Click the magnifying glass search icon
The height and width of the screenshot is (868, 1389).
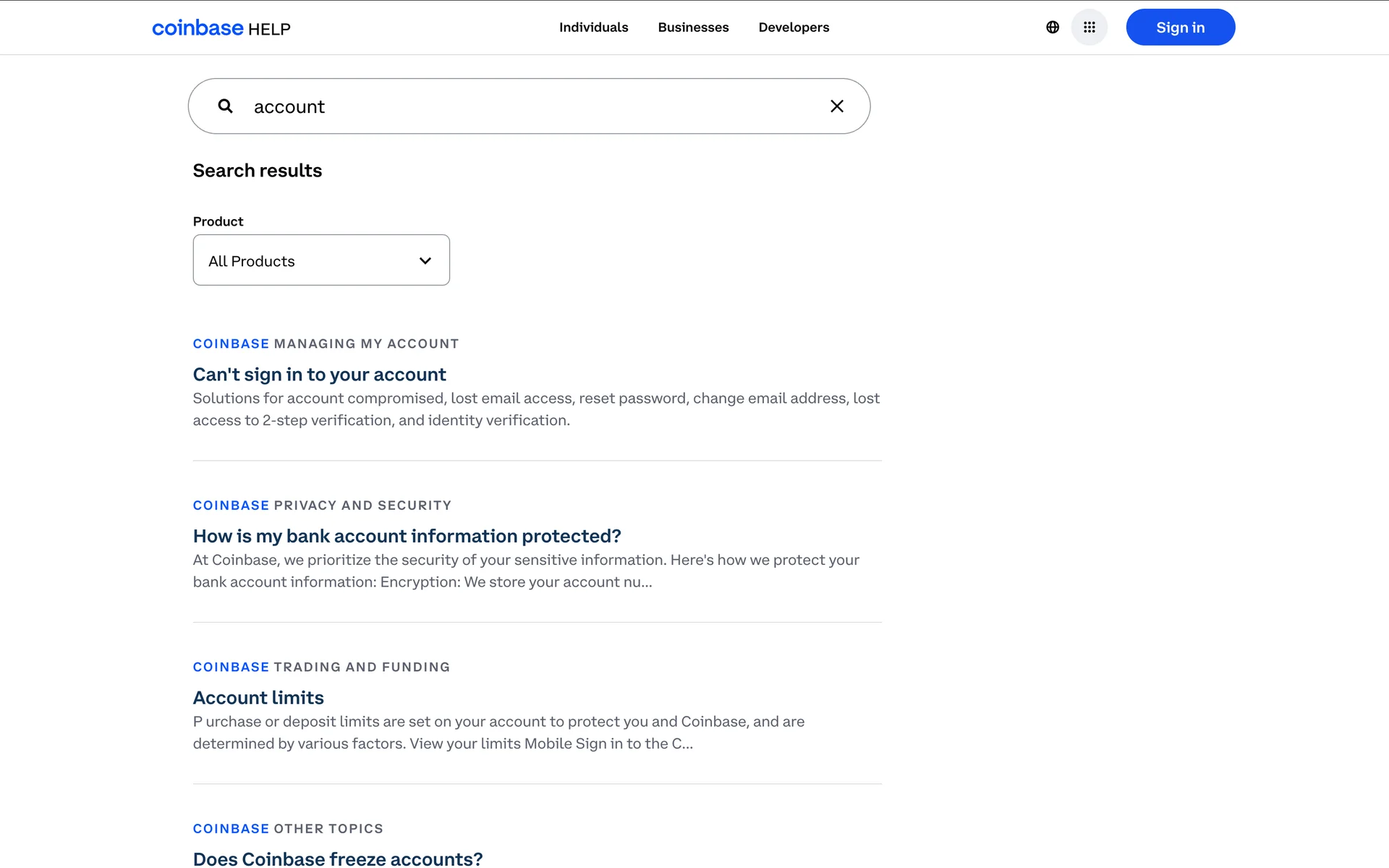pyautogui.click(x=226, y=106)
